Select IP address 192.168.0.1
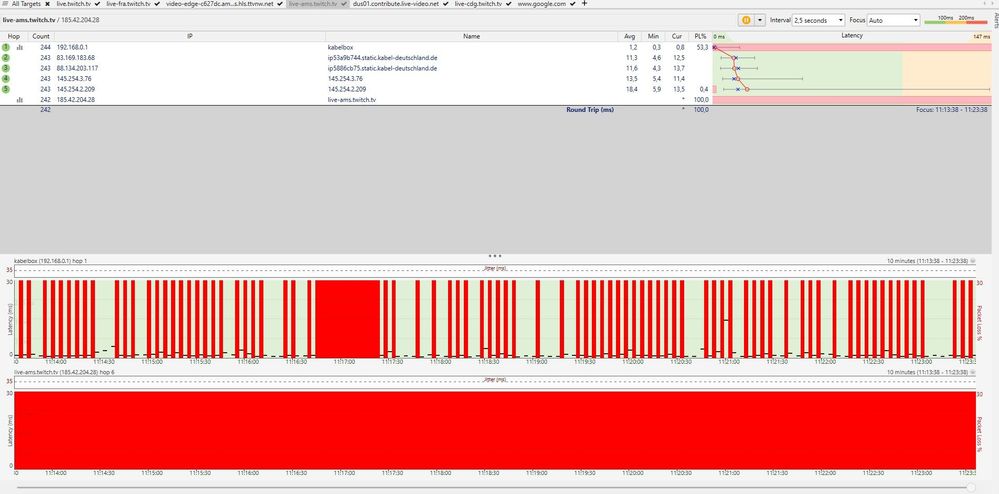The width and height of the screenshot is (999, 494). tap(72, 47)
